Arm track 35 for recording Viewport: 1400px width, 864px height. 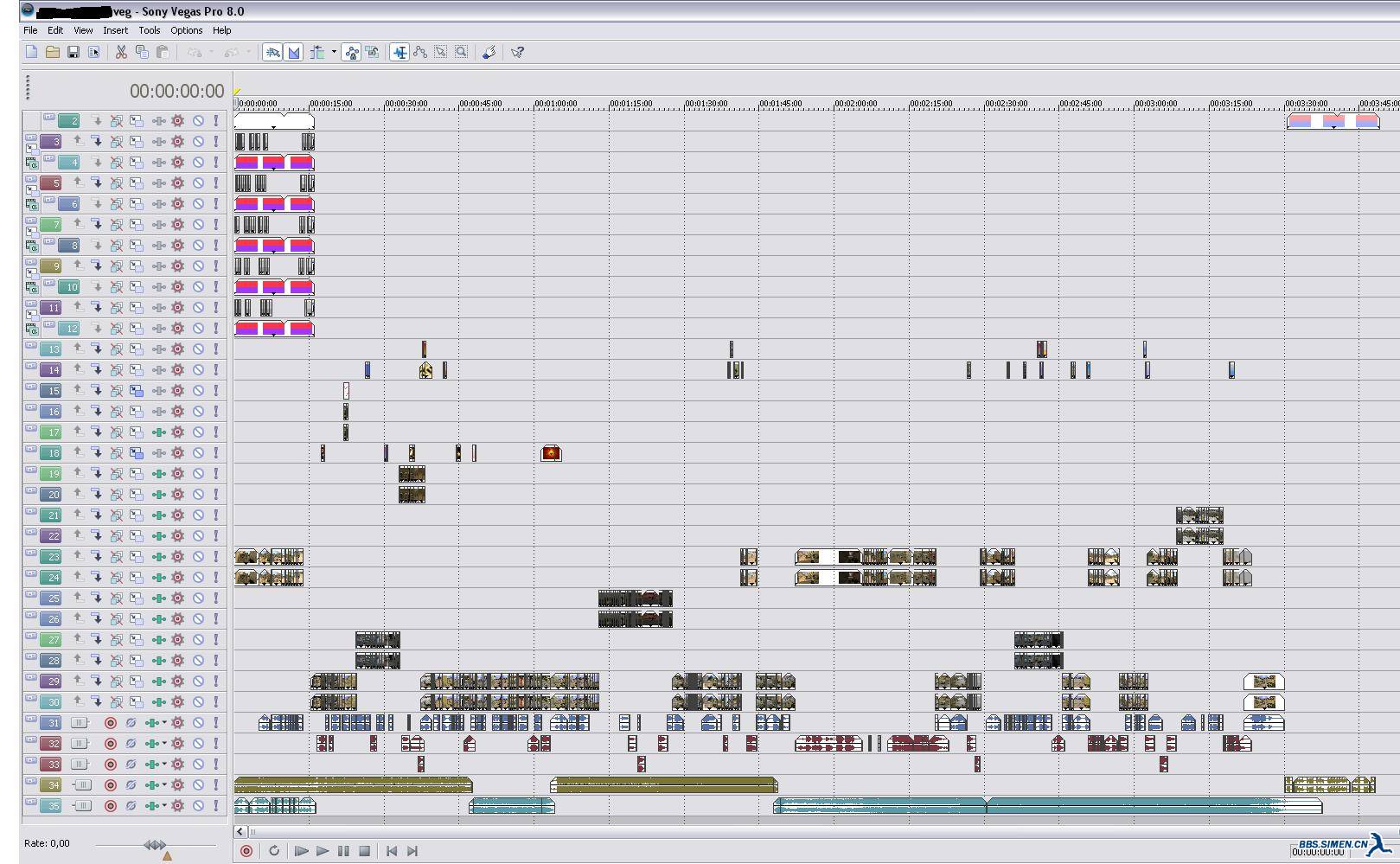click(111, 805)
